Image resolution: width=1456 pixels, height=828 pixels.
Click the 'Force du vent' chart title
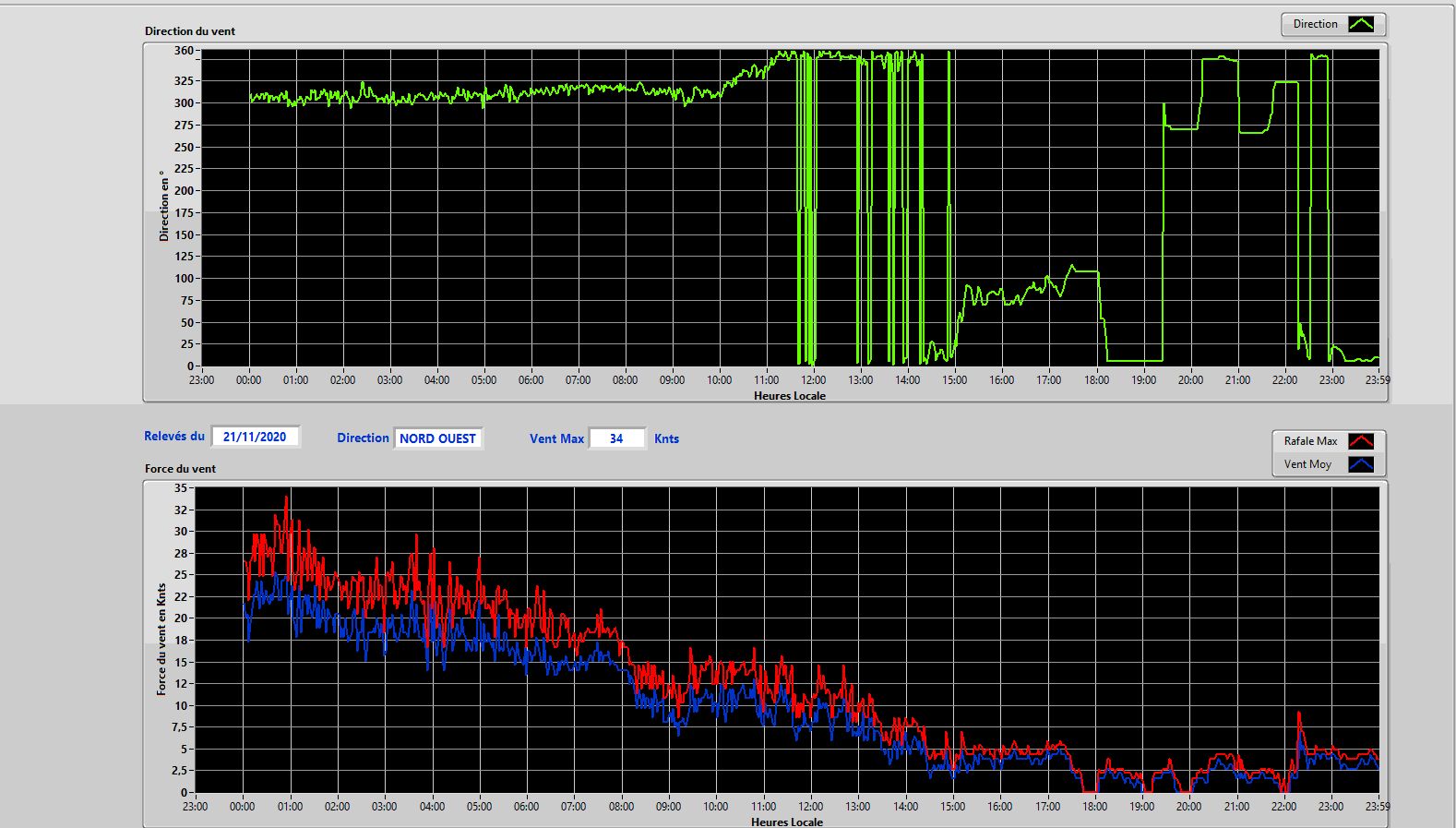180,469
